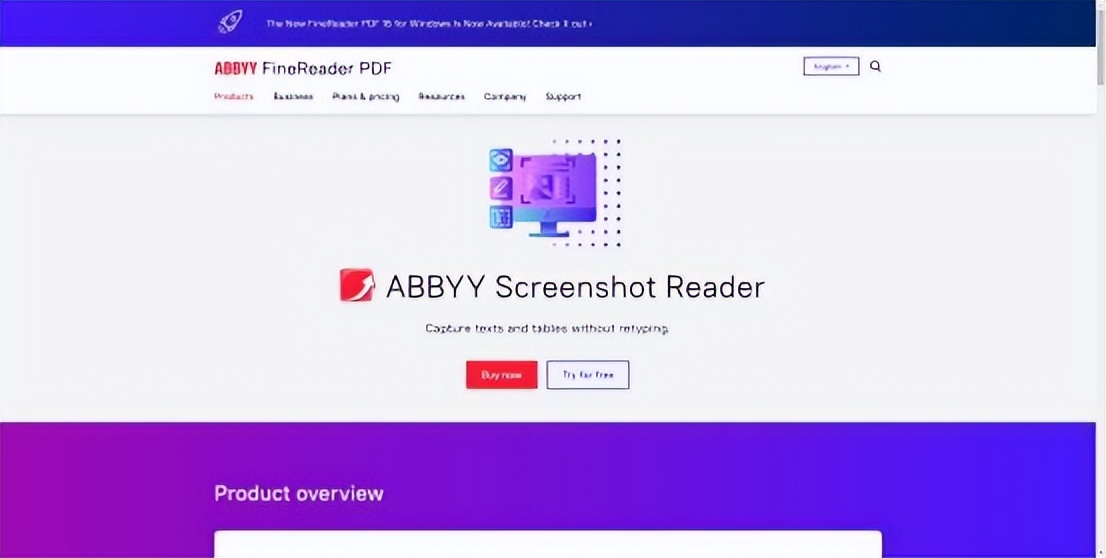Click the purple monitor illustration
The height and width of the screenshot is (558, 1106).
pyautogui.click(x=557, y=188)
